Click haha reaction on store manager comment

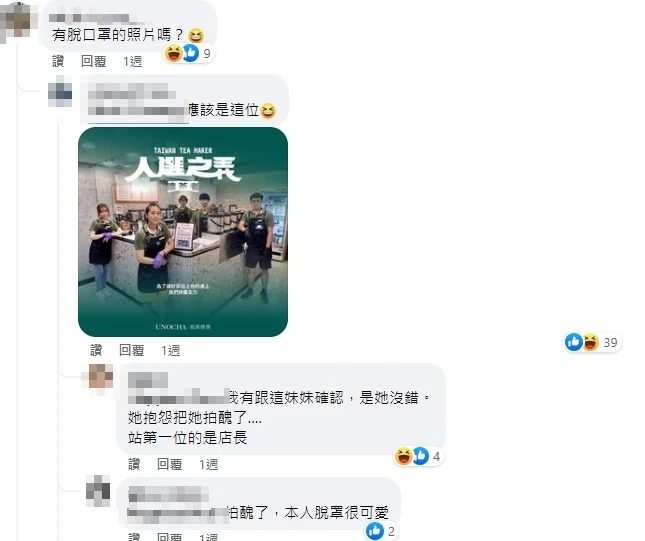click(403, 456)
